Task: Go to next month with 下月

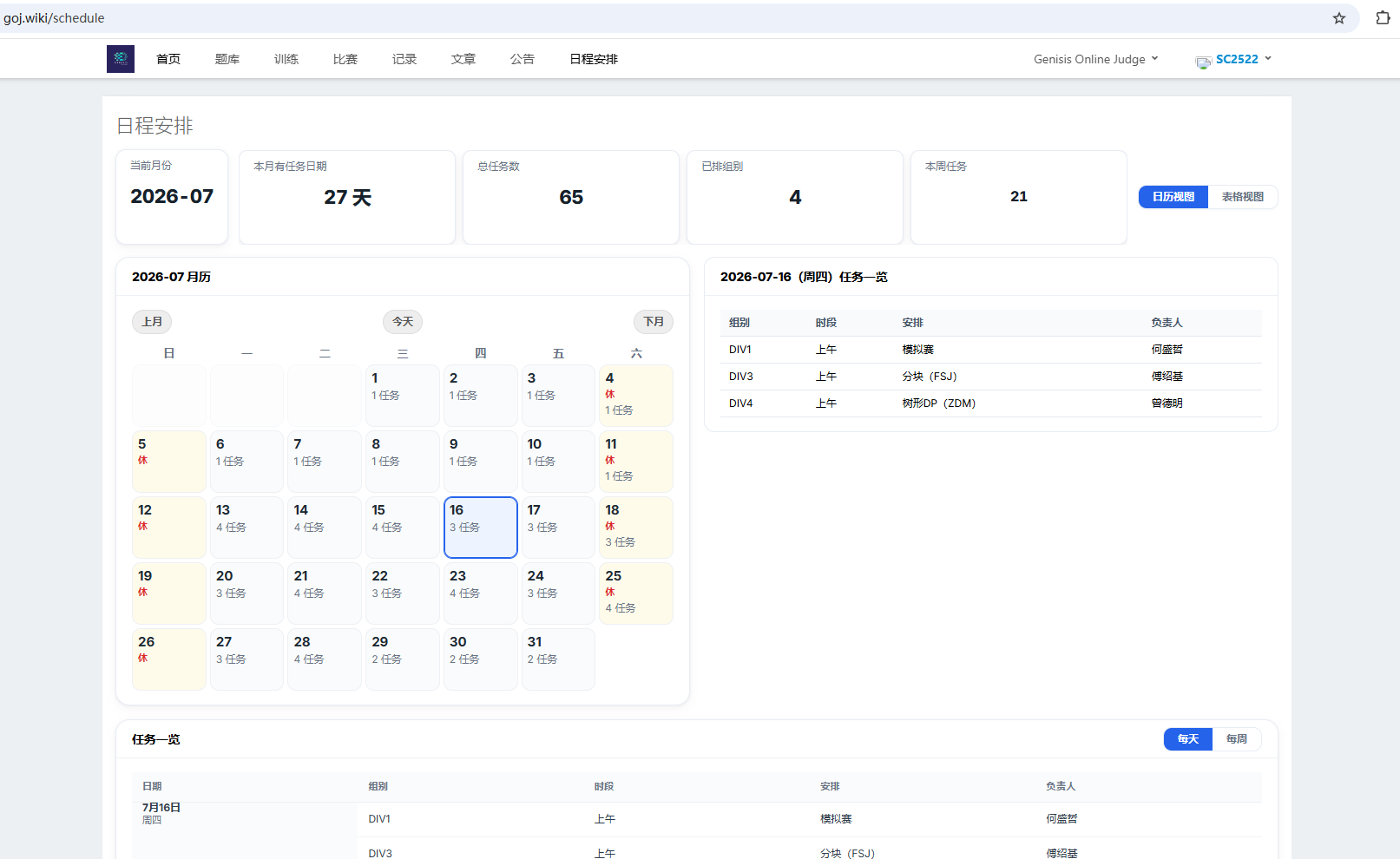Action: tap(654, 322)
